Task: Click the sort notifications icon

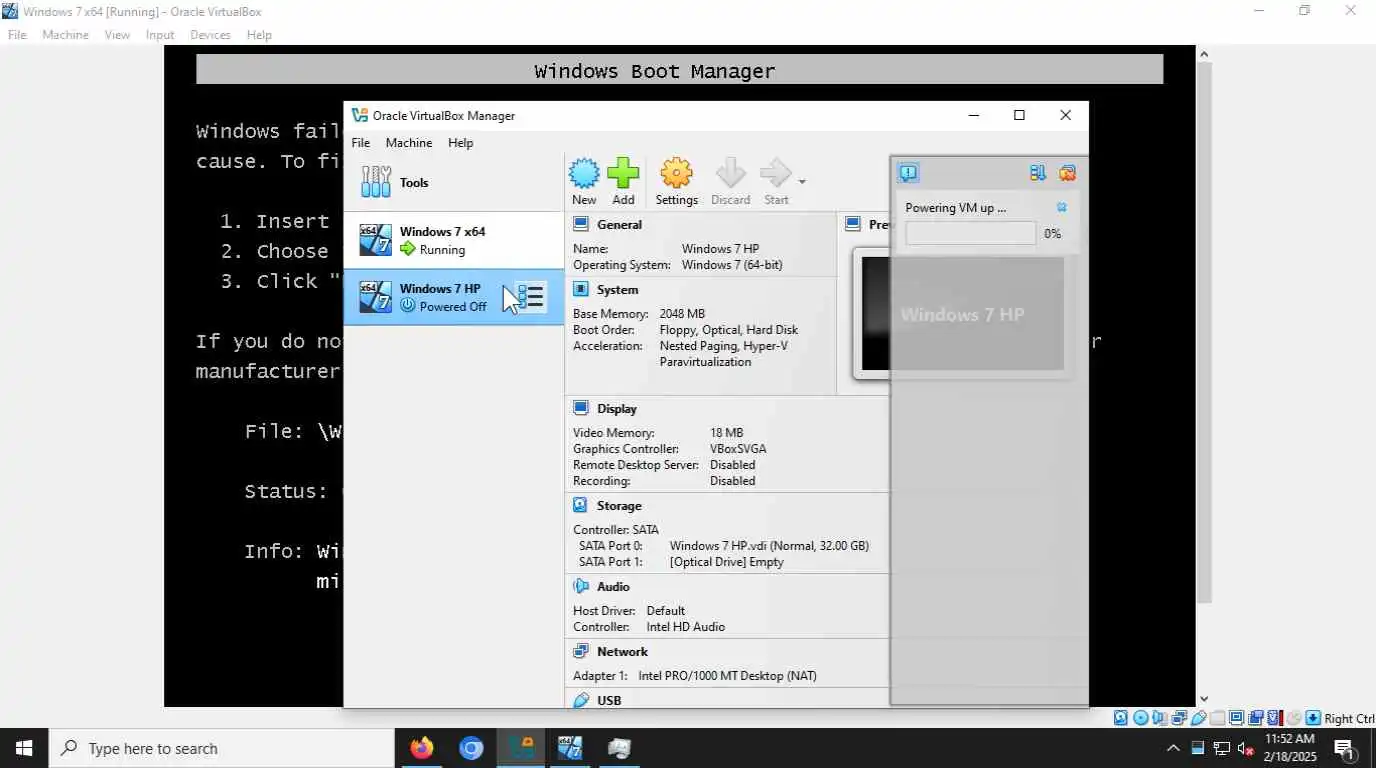Action: (x=1037, y=173)
